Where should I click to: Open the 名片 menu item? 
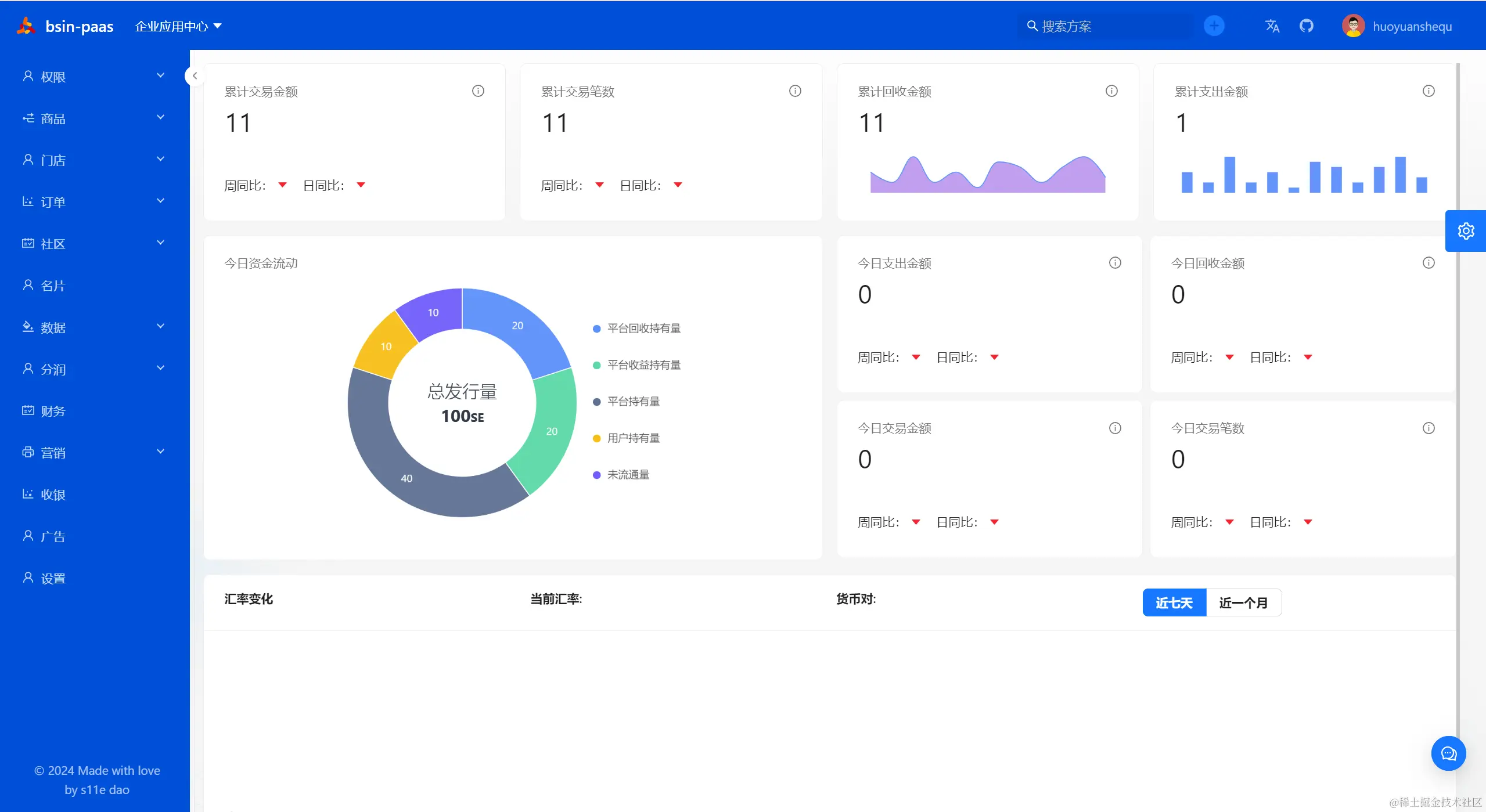(x=53, y=286)
